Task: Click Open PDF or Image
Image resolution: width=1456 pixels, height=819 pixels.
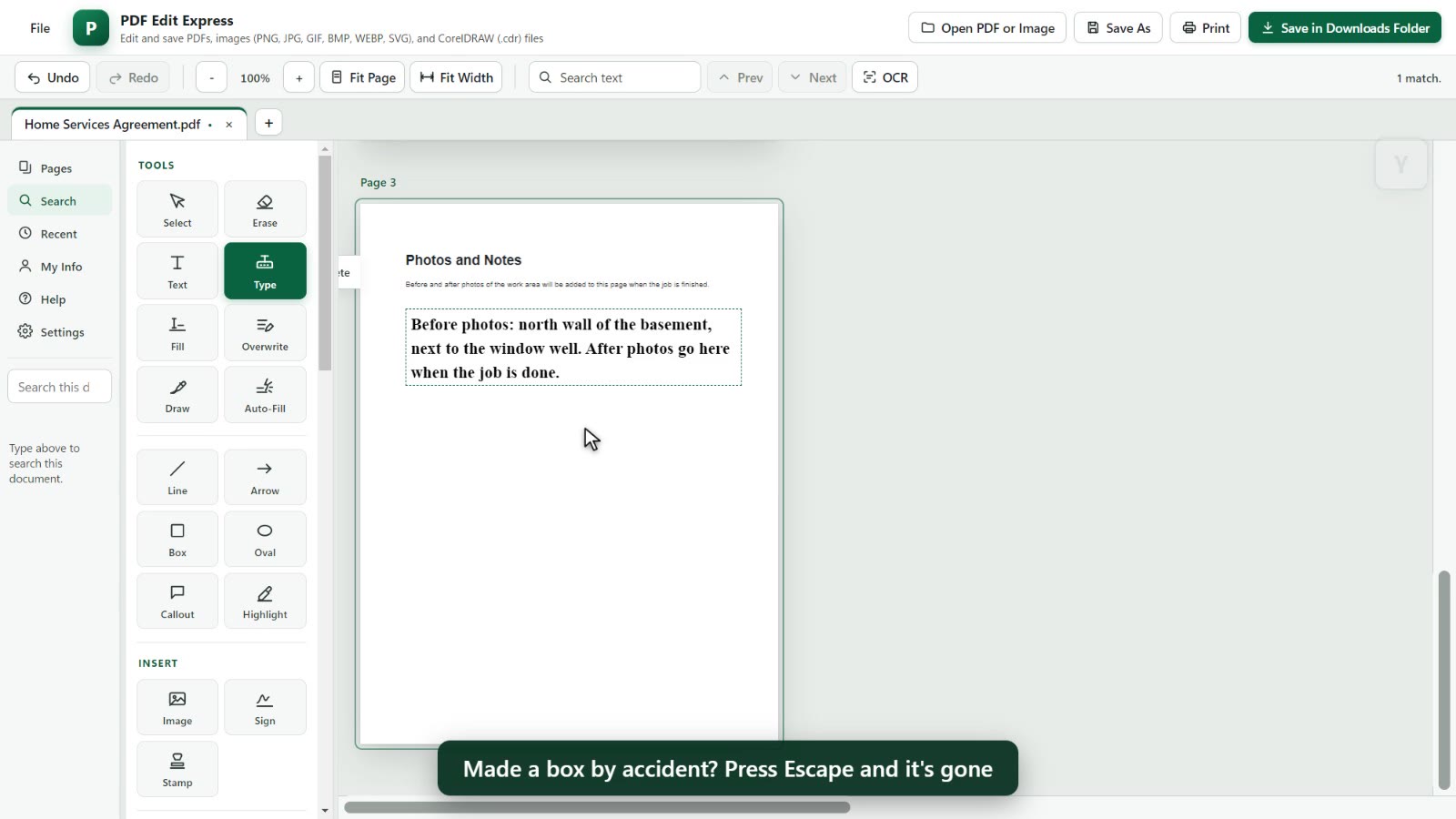Action: pos(987,28)
